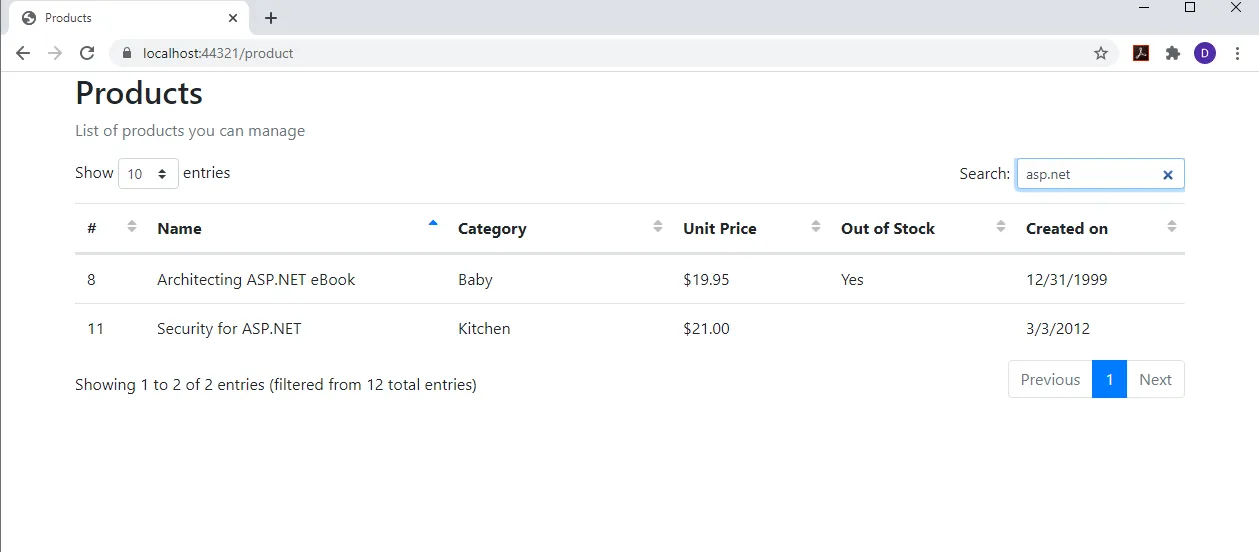Viewport: 1259px width, 552px height.
Task: Open the Chrome profile avatar
Action: click(x=1205, y=53)
